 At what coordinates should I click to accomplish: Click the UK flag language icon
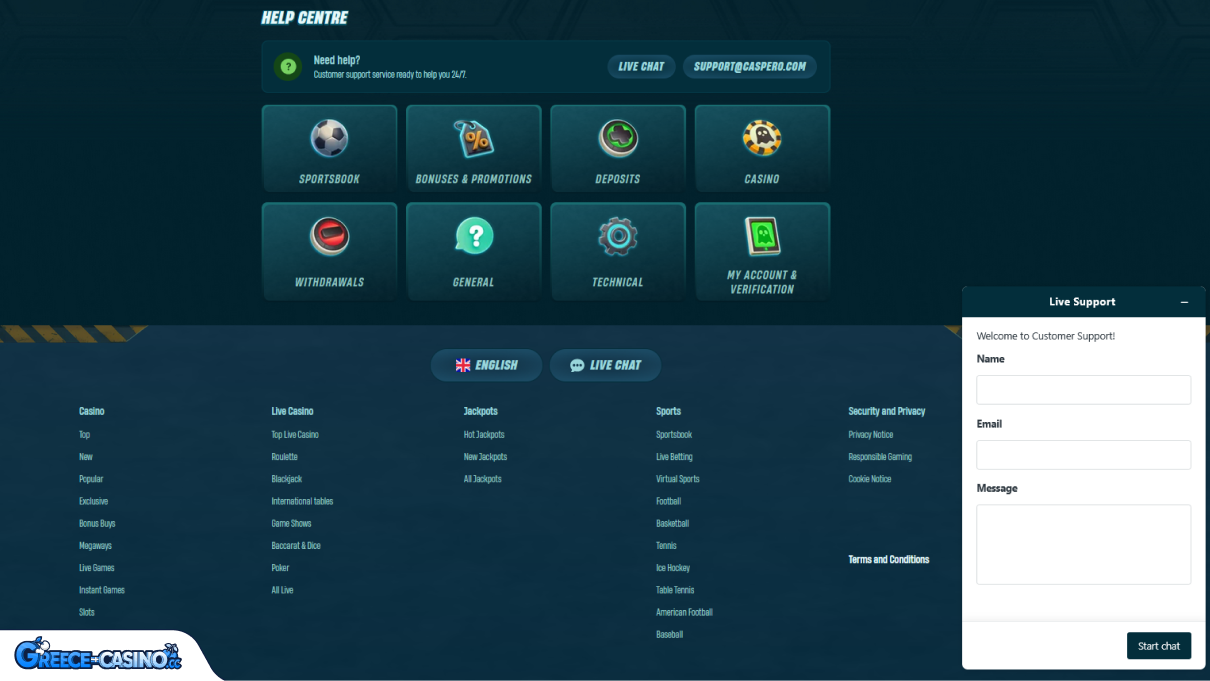tap(463, 365)
